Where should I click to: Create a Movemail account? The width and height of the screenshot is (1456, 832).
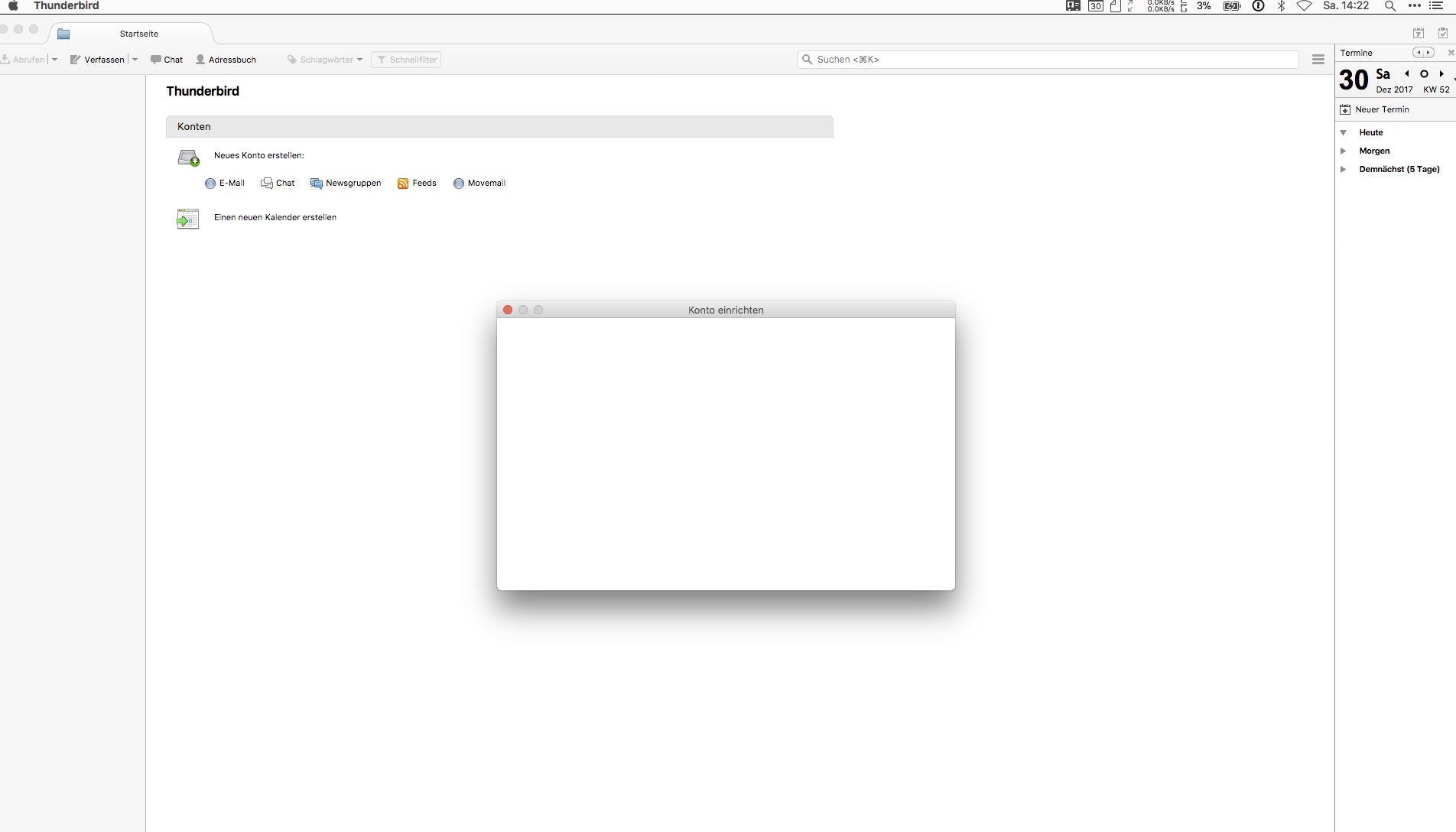479,184
